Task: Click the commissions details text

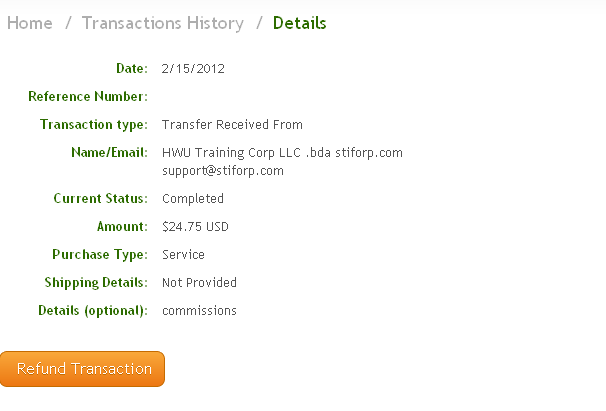Action: 199,311
